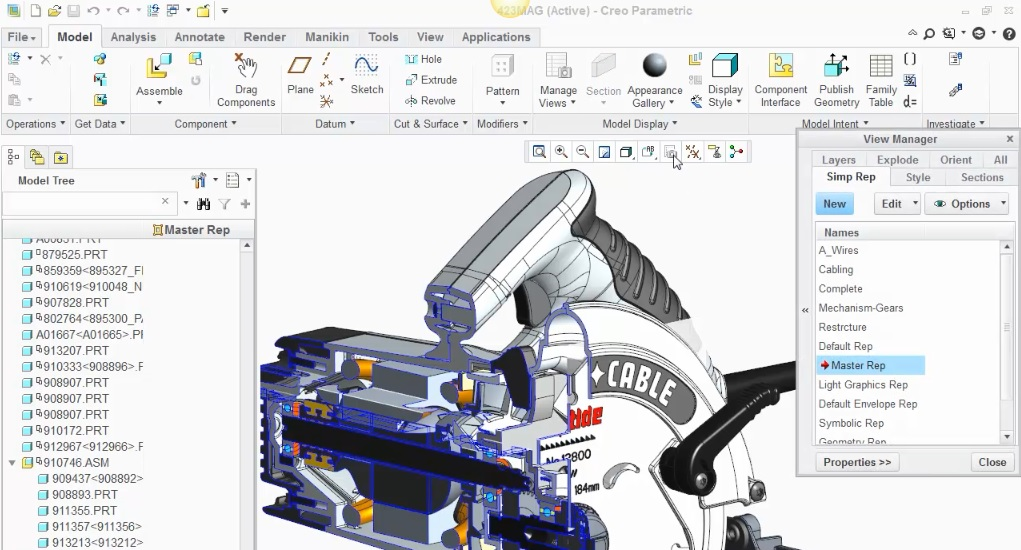
Task: Open Cut & Surface group dropdown
Action: pos(430,124)
